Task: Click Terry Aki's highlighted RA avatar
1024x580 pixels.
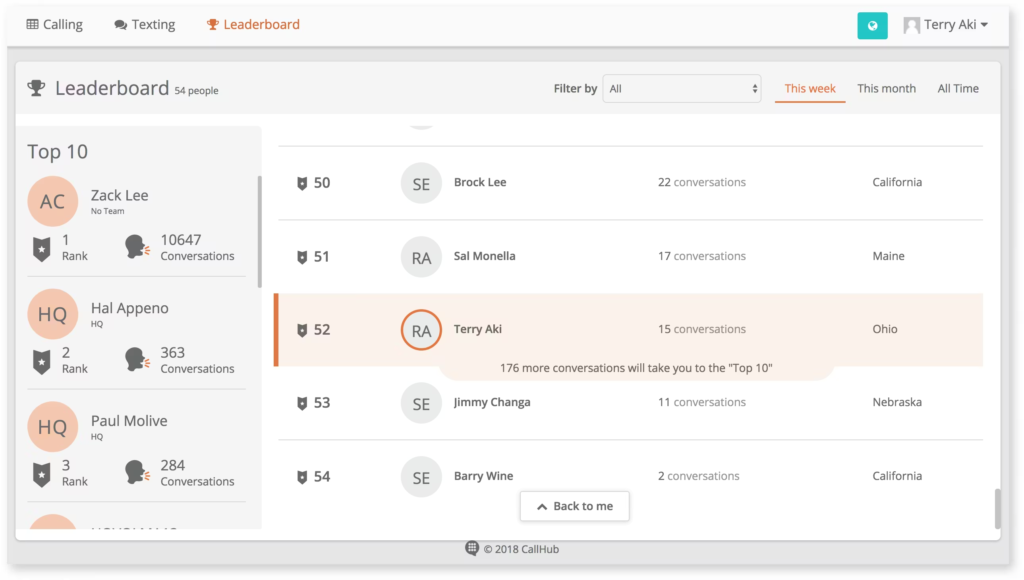Action: tap(421, 330)
